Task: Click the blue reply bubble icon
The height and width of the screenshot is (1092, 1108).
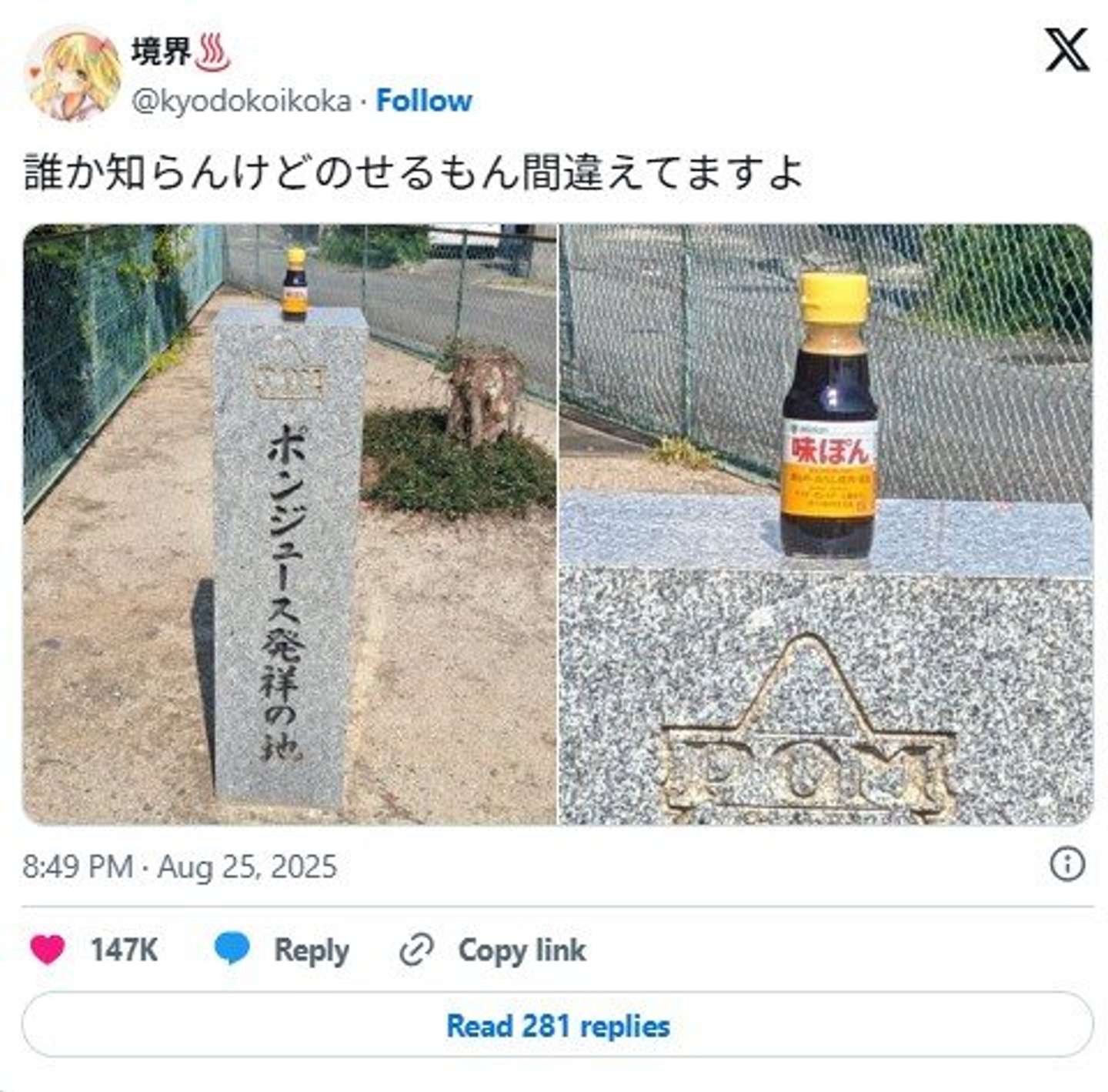Action: [232, 950]
